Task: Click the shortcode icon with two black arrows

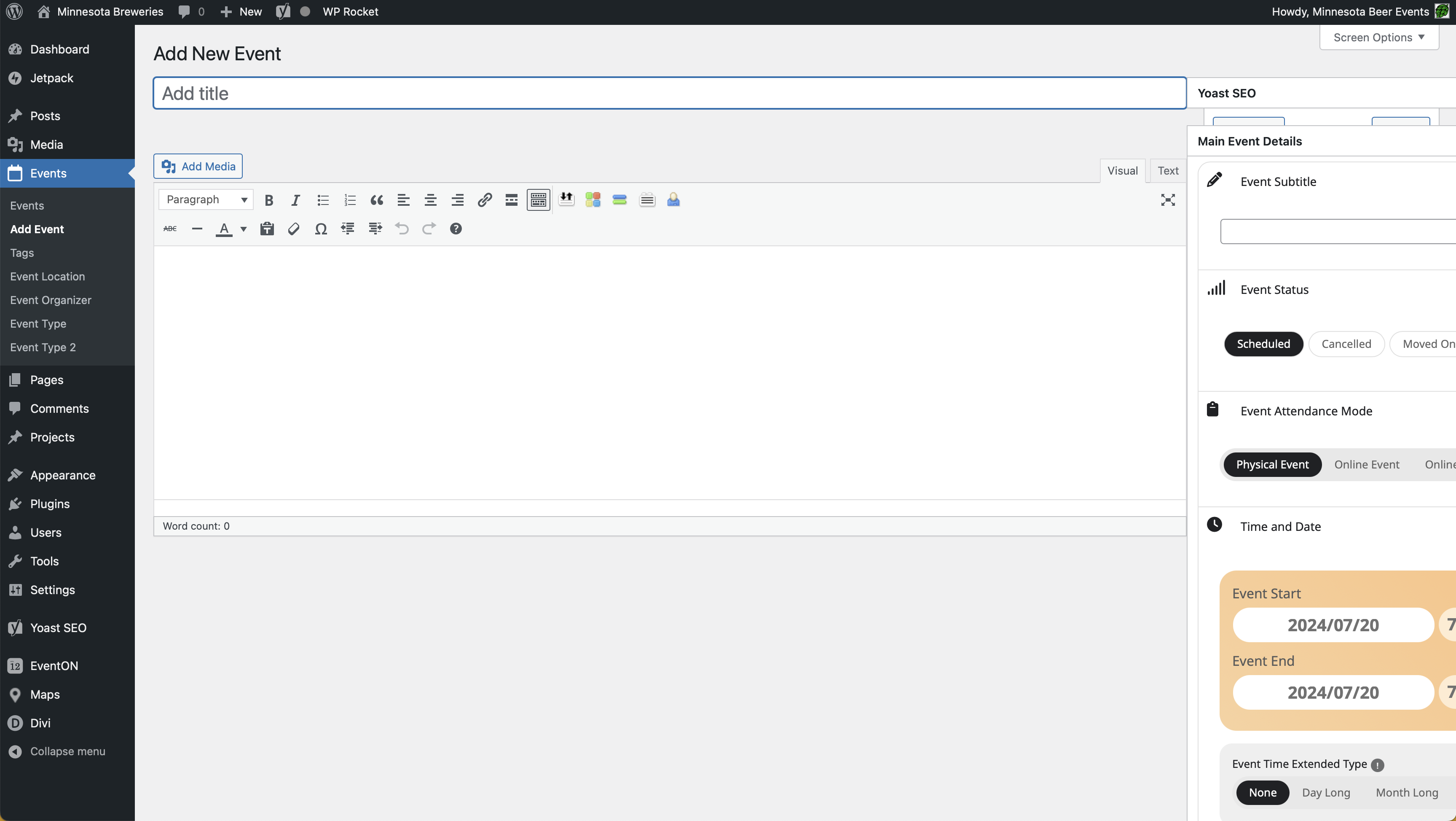Action: (566, 199)
